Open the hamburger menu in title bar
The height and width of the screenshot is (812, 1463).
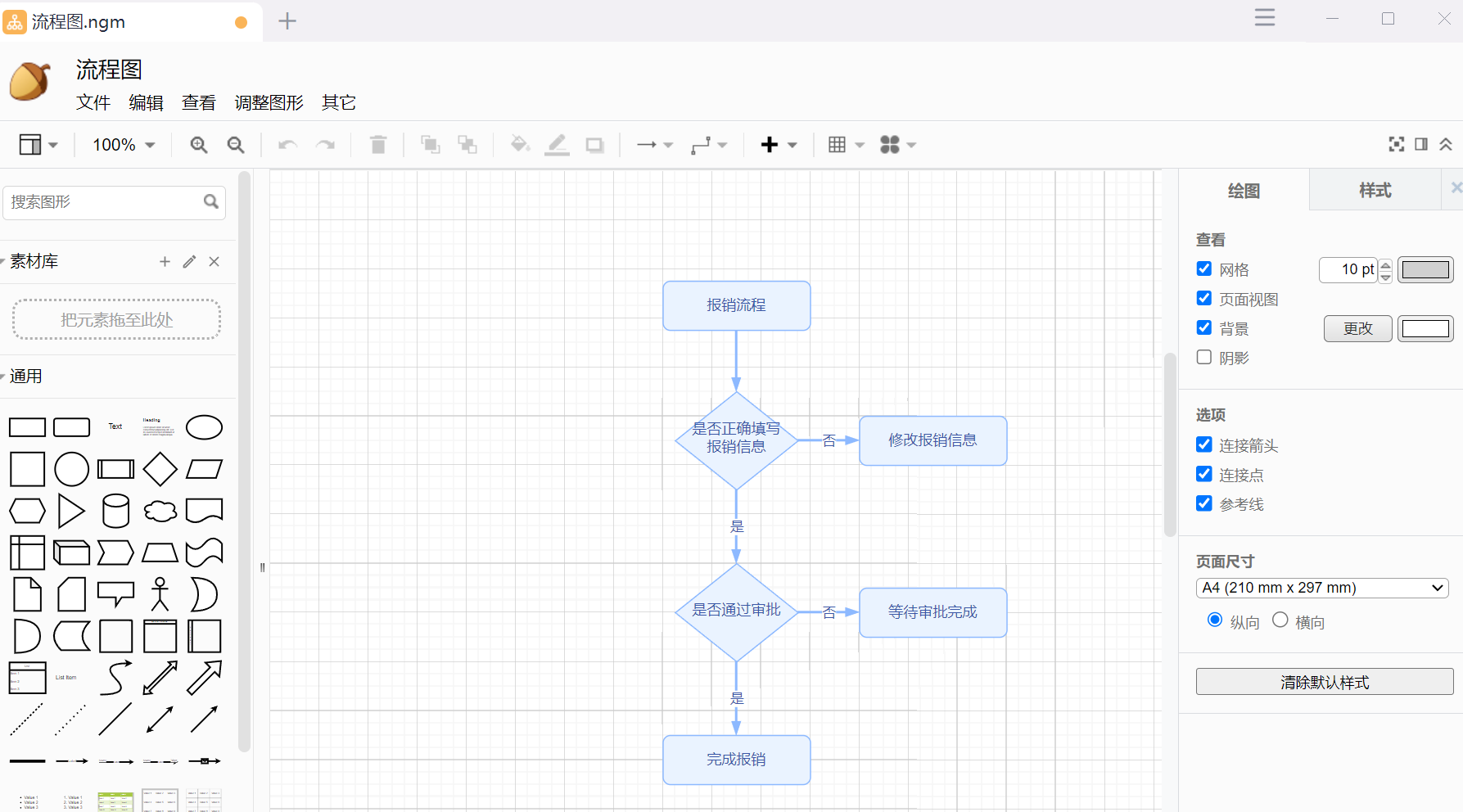click(x=1265, y=17)
